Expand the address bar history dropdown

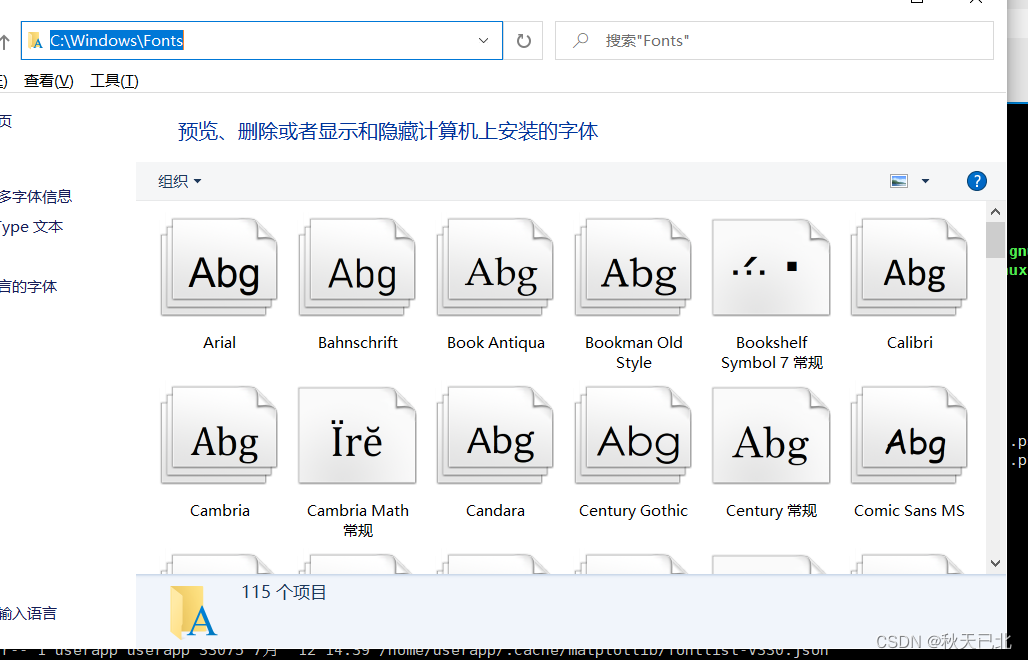tap(483, 41)
